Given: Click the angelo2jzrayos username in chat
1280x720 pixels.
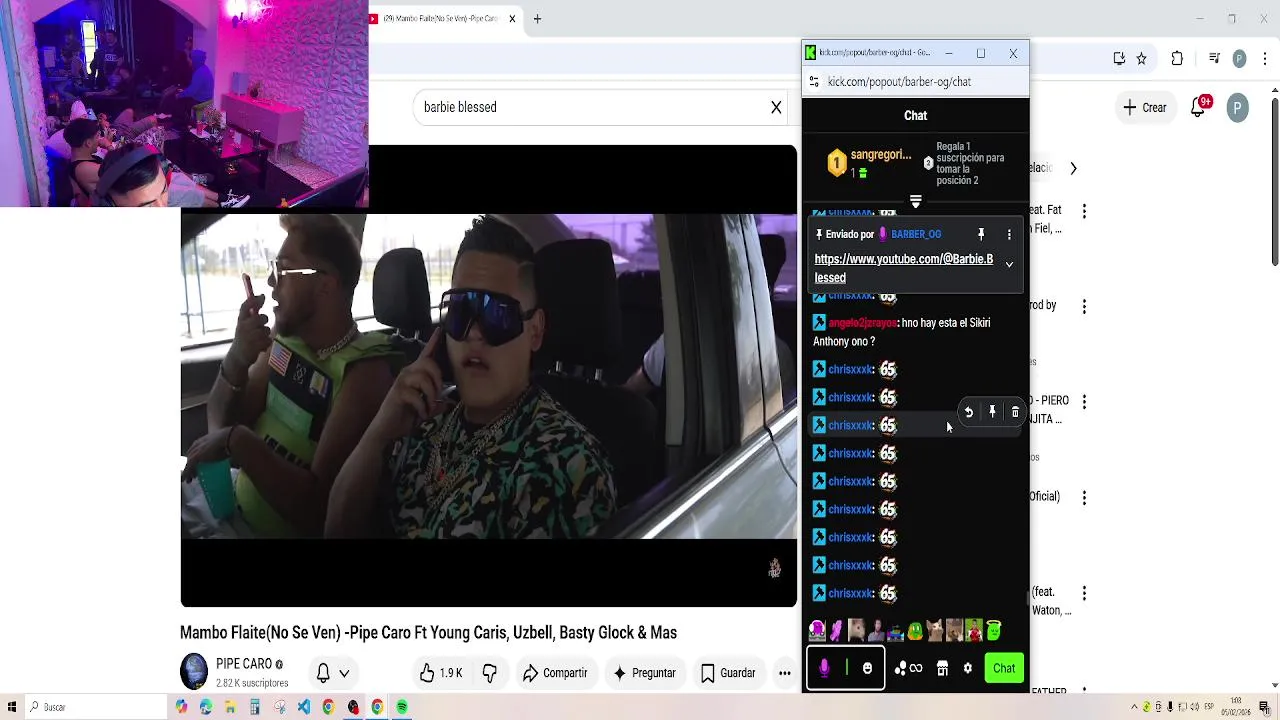Looking at the screenshot, I should coord(863,323).
